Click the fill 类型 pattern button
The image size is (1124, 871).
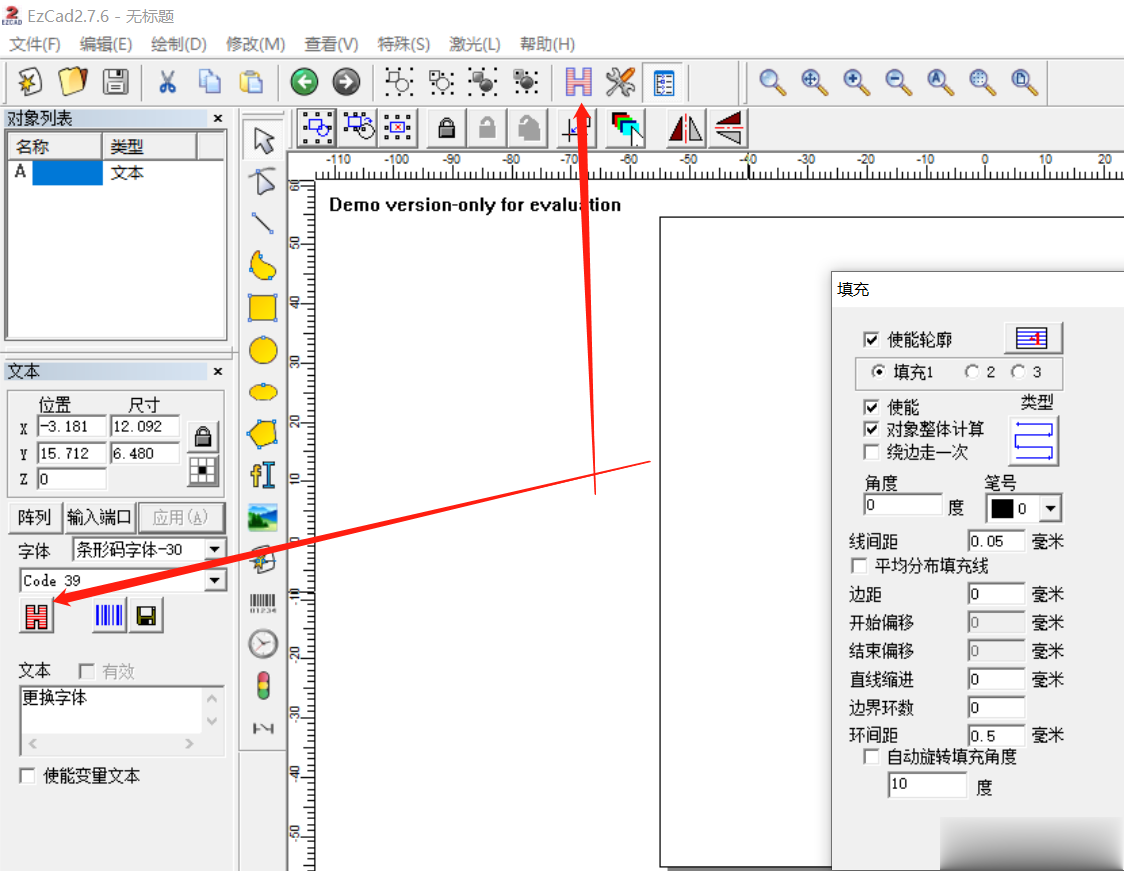tap(1034, 441)
